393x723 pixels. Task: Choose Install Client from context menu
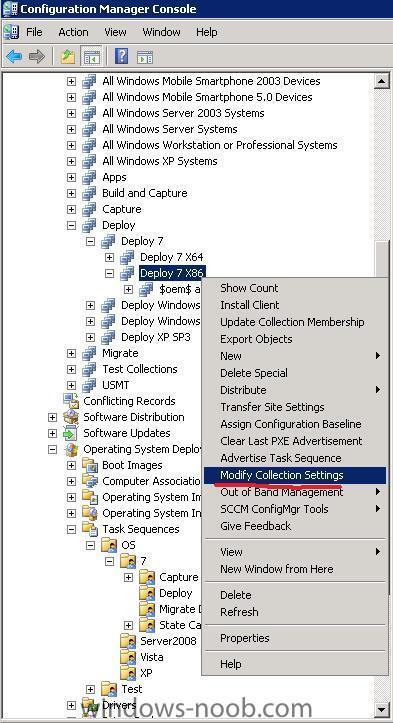pyautogui.click(x=294, y=305)
